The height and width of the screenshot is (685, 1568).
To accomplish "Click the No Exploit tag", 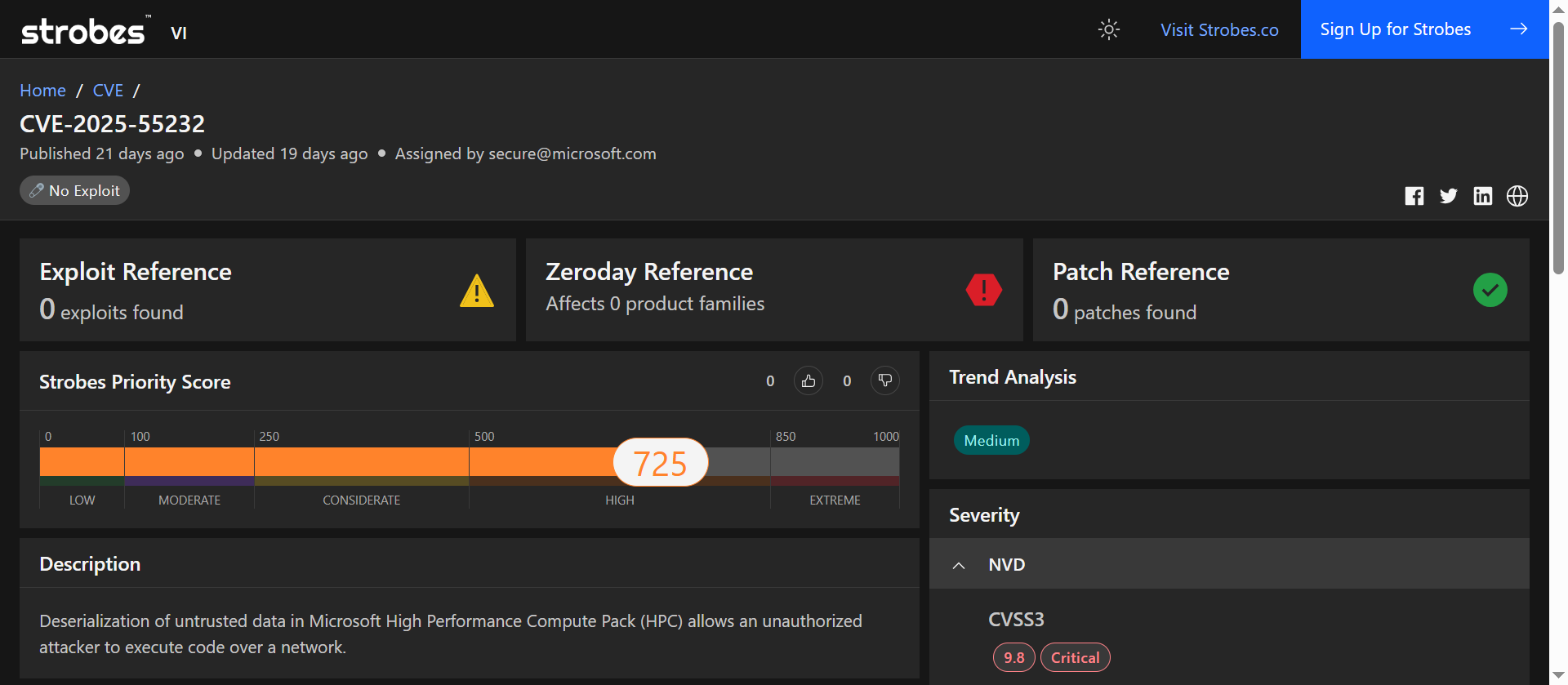I will point(74,191).
